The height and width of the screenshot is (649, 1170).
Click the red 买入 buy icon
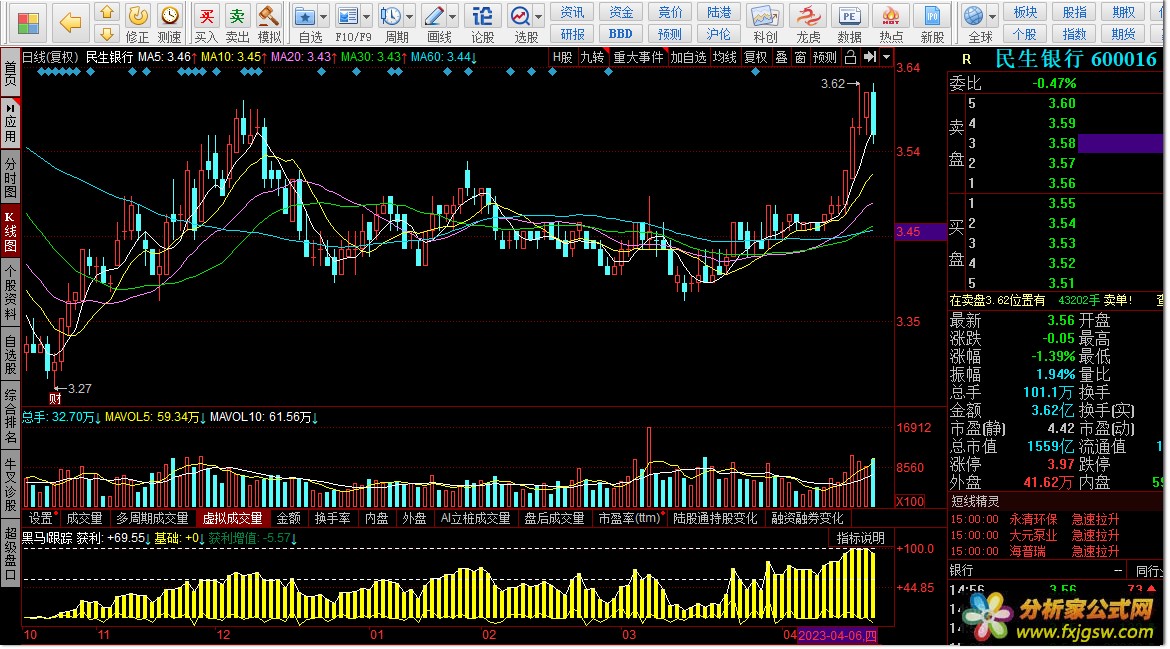tap(206, 16)
